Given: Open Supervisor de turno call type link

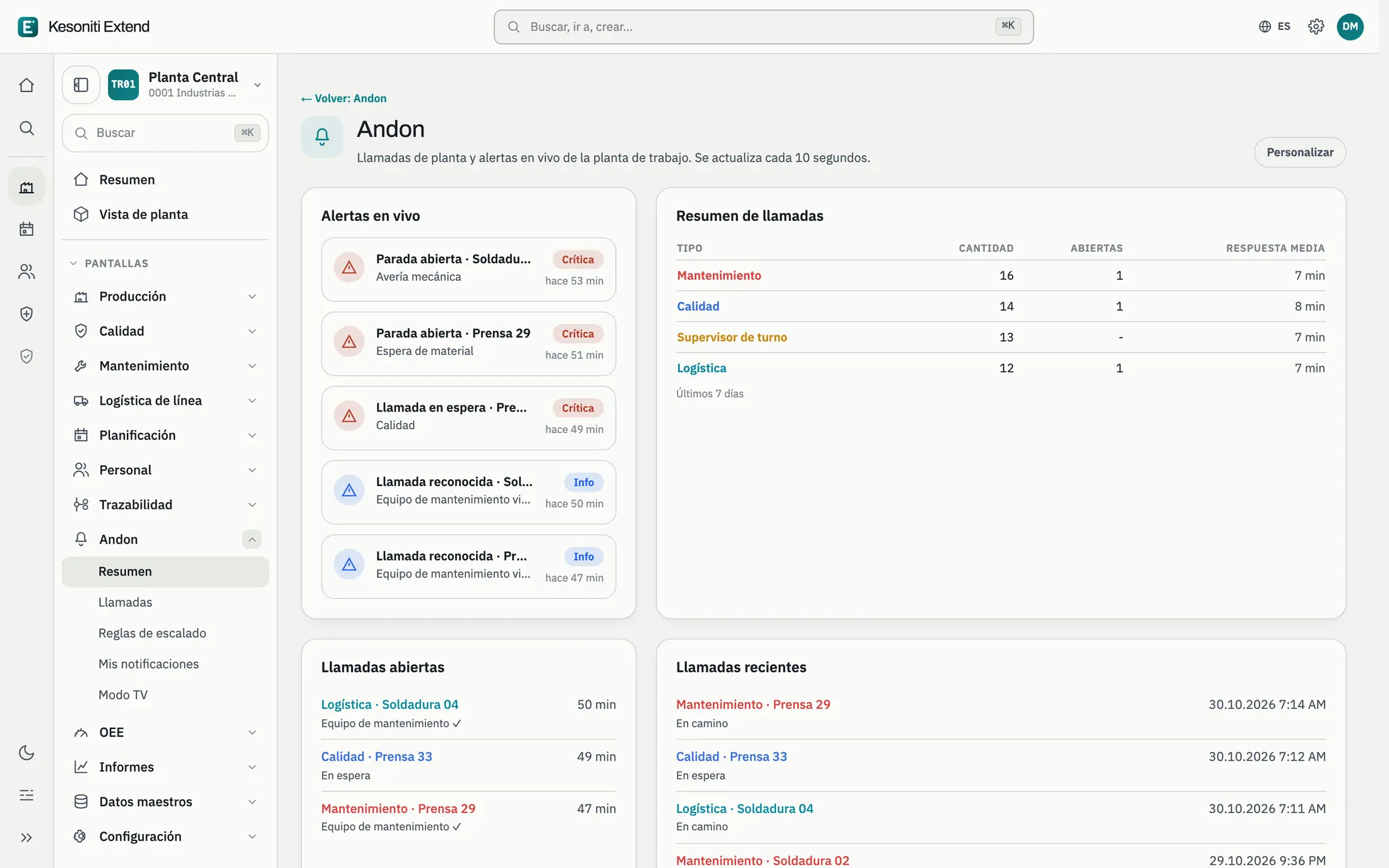Looking at the screenshot, I should (732, 337).
